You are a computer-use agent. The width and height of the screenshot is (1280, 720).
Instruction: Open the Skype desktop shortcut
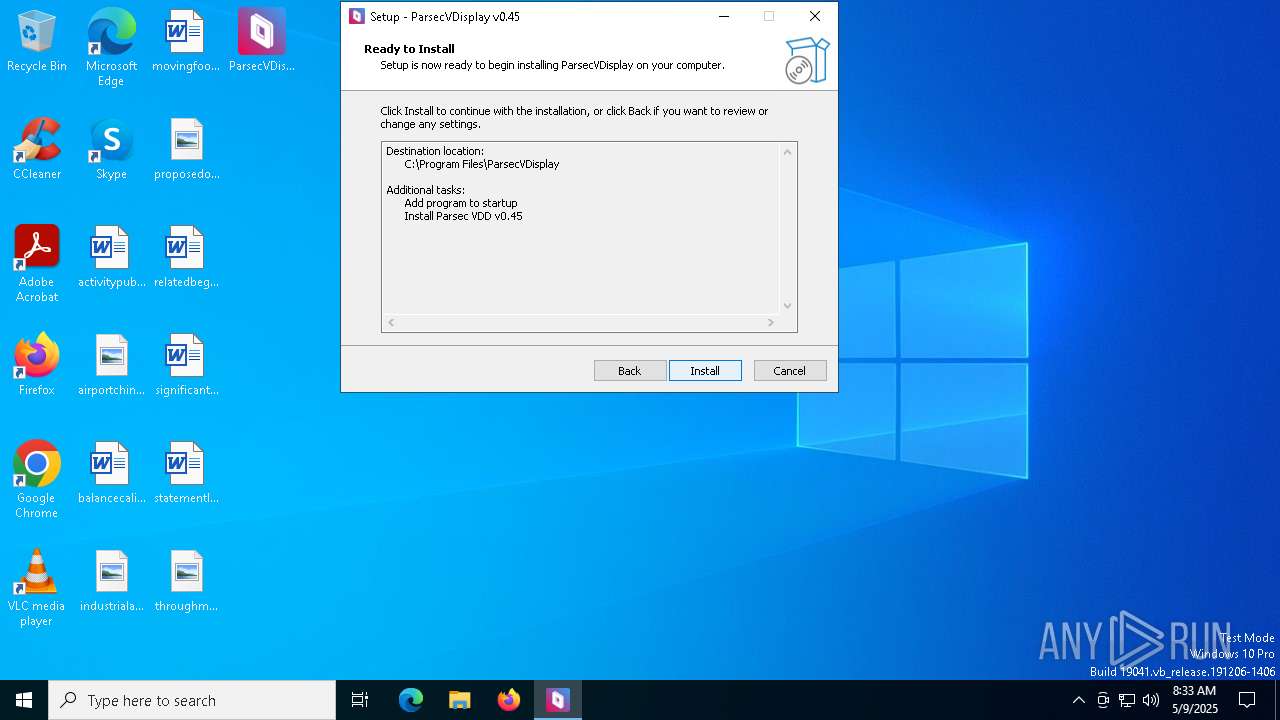tap(111, 150)
